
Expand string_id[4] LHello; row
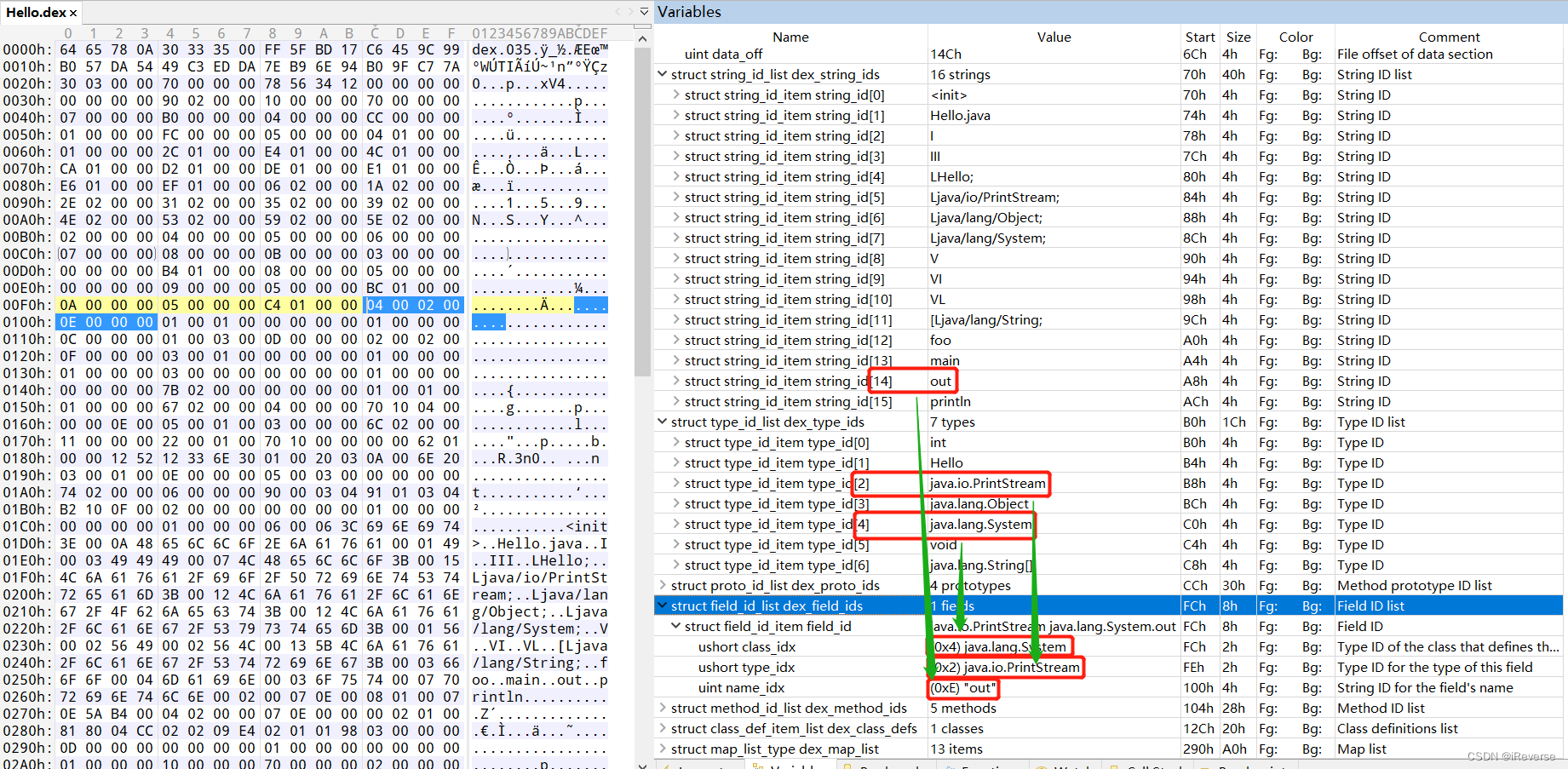point(675,176)
